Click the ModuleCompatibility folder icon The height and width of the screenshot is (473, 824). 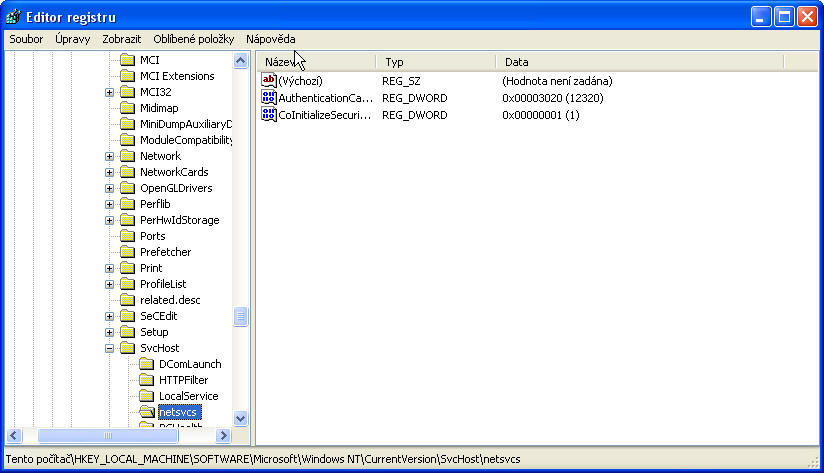point(127,140)
